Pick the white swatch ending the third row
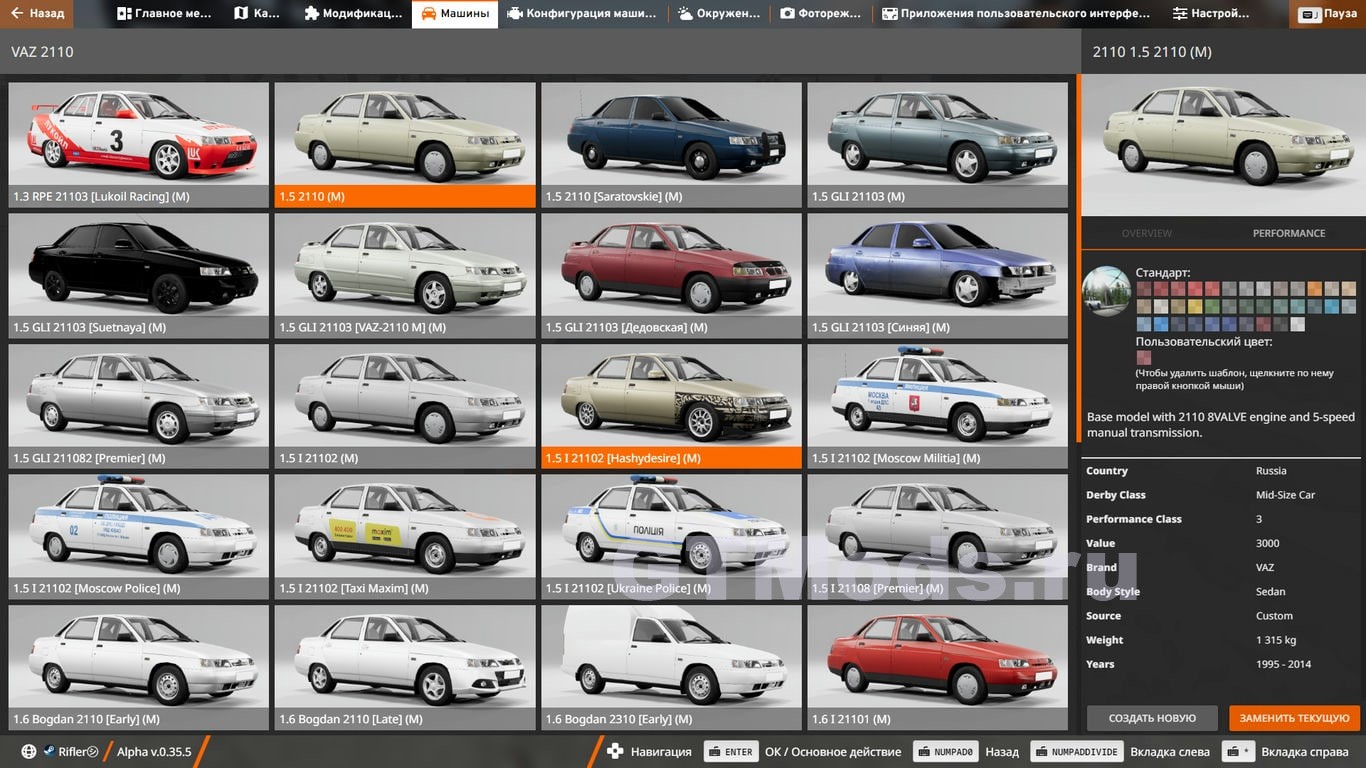 (1298, 324)
